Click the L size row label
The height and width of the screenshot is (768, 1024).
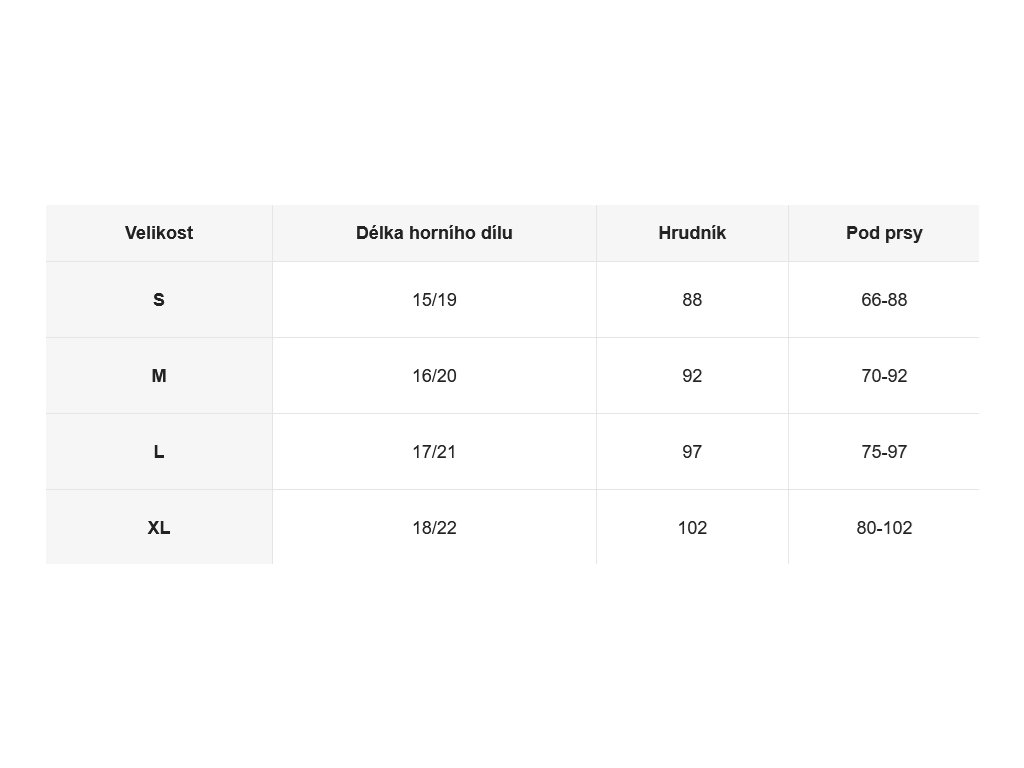pyautogui.click(x=159, y=451)
